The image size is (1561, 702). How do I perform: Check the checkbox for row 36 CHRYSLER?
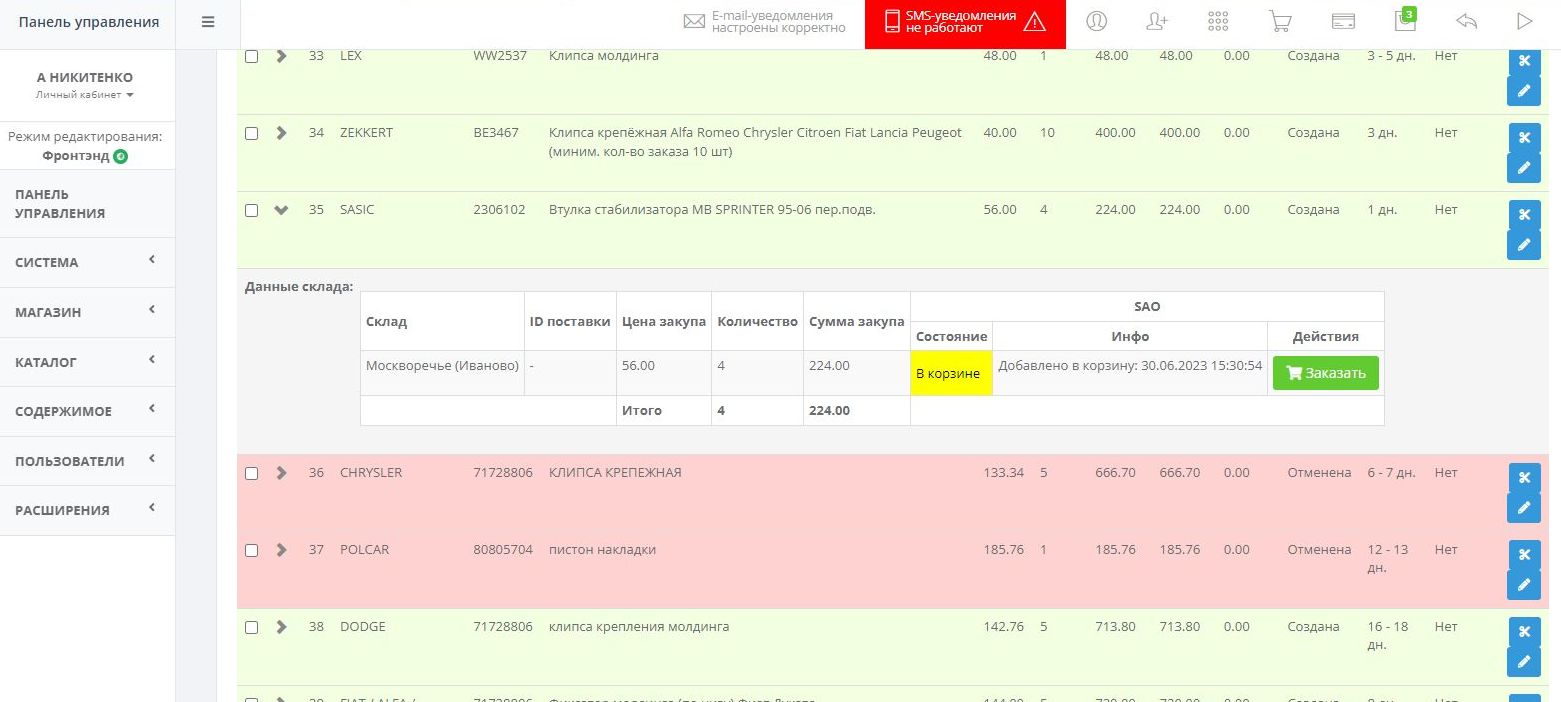click(252, 473)
